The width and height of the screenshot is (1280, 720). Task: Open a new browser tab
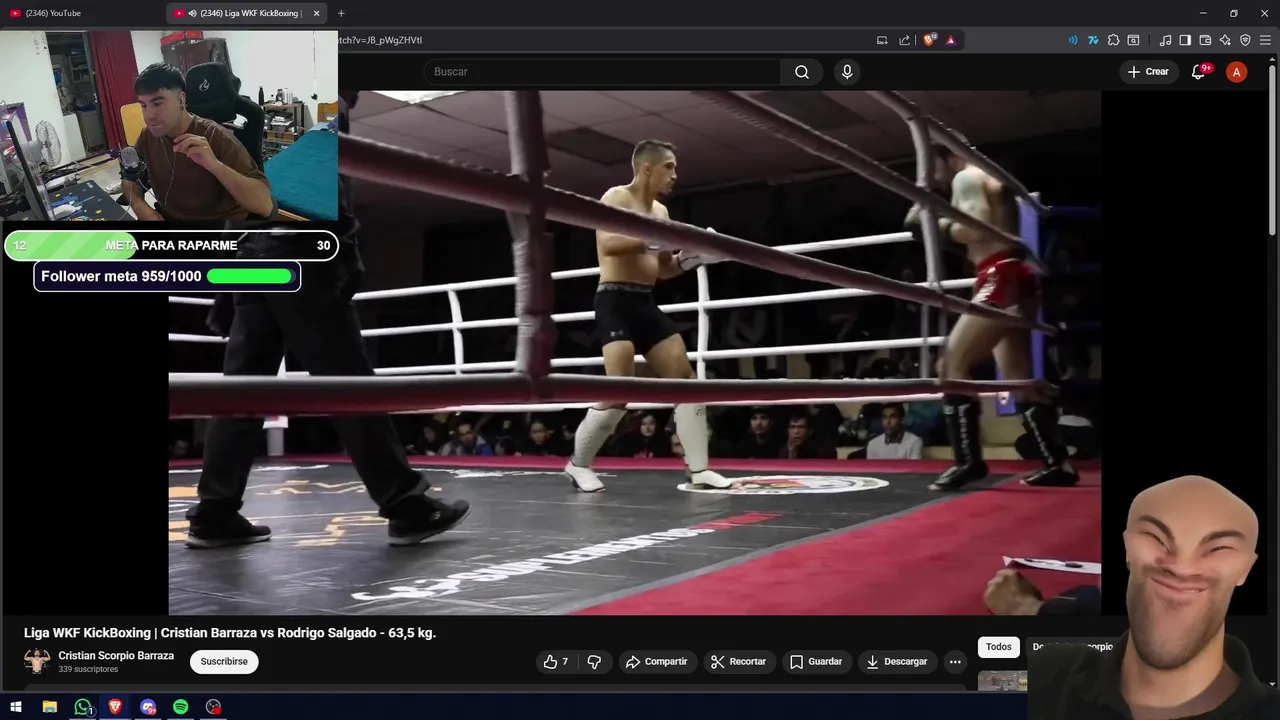[341, 13]
